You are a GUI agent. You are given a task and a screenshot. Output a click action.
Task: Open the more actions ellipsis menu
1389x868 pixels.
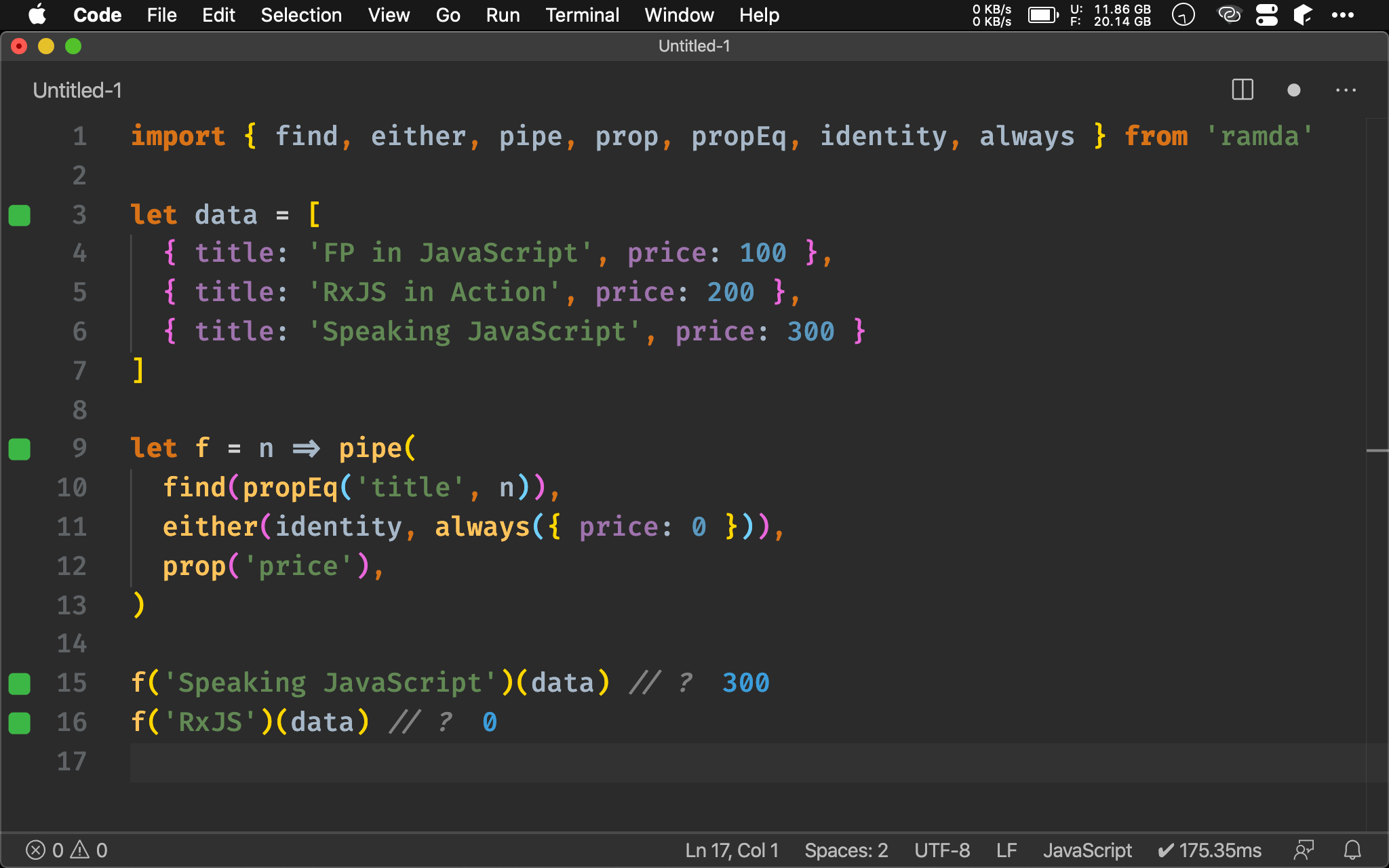pos(1347,91)
